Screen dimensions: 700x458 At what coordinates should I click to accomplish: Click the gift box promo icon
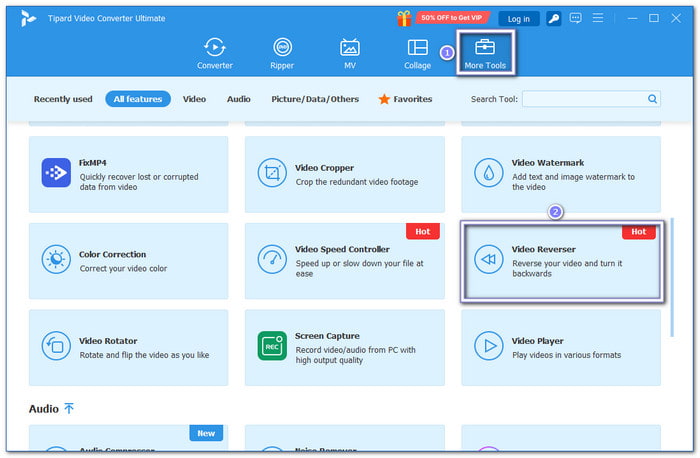[x=404, y=18]
